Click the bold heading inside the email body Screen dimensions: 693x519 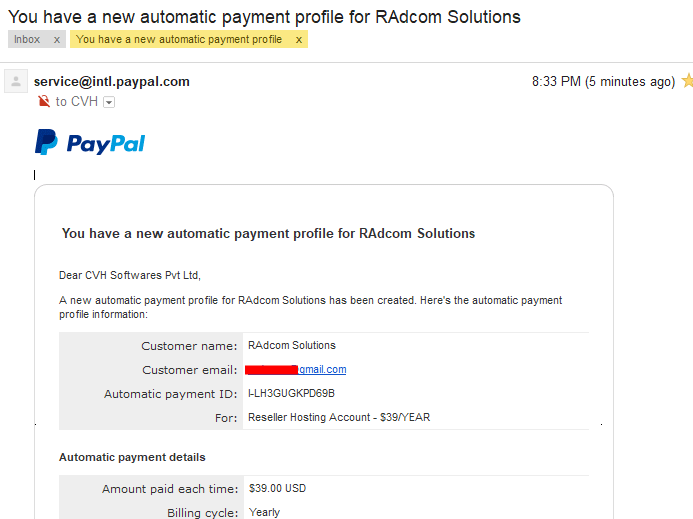point(268,233)
